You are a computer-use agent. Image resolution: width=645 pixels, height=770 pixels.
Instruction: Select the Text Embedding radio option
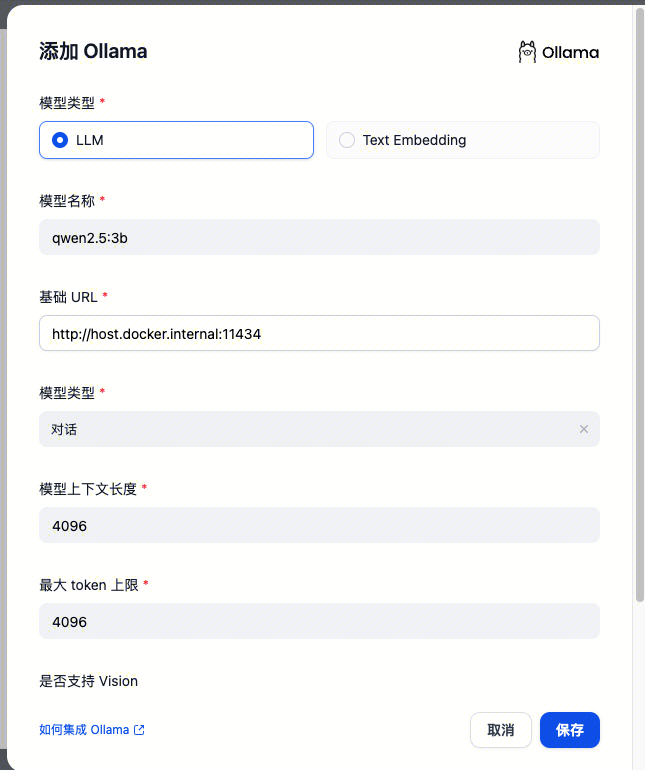pyautogui.click(x=463, y=140)
